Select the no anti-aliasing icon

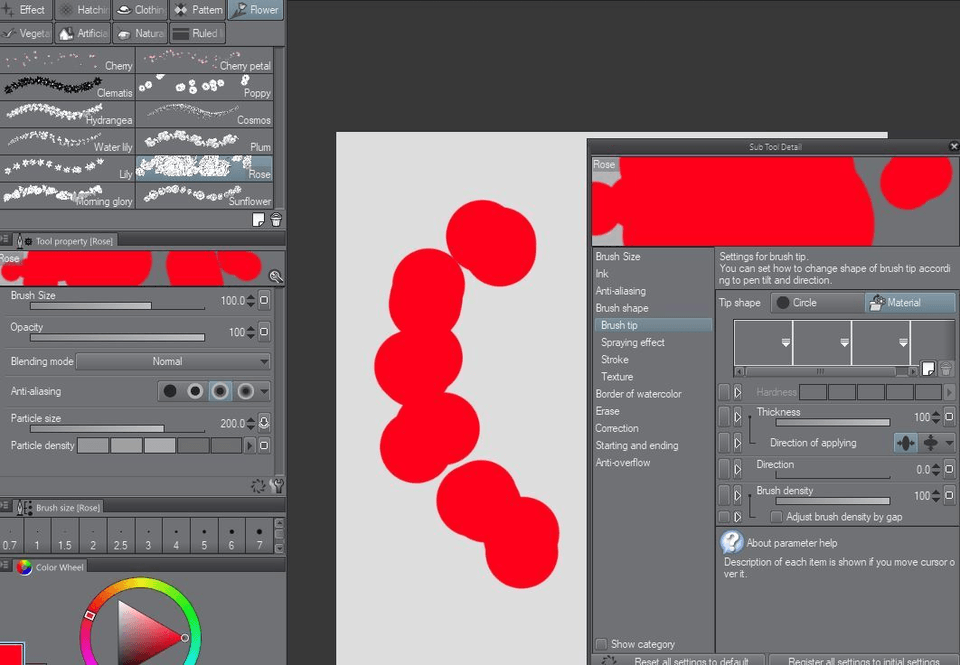coord(170,391)
